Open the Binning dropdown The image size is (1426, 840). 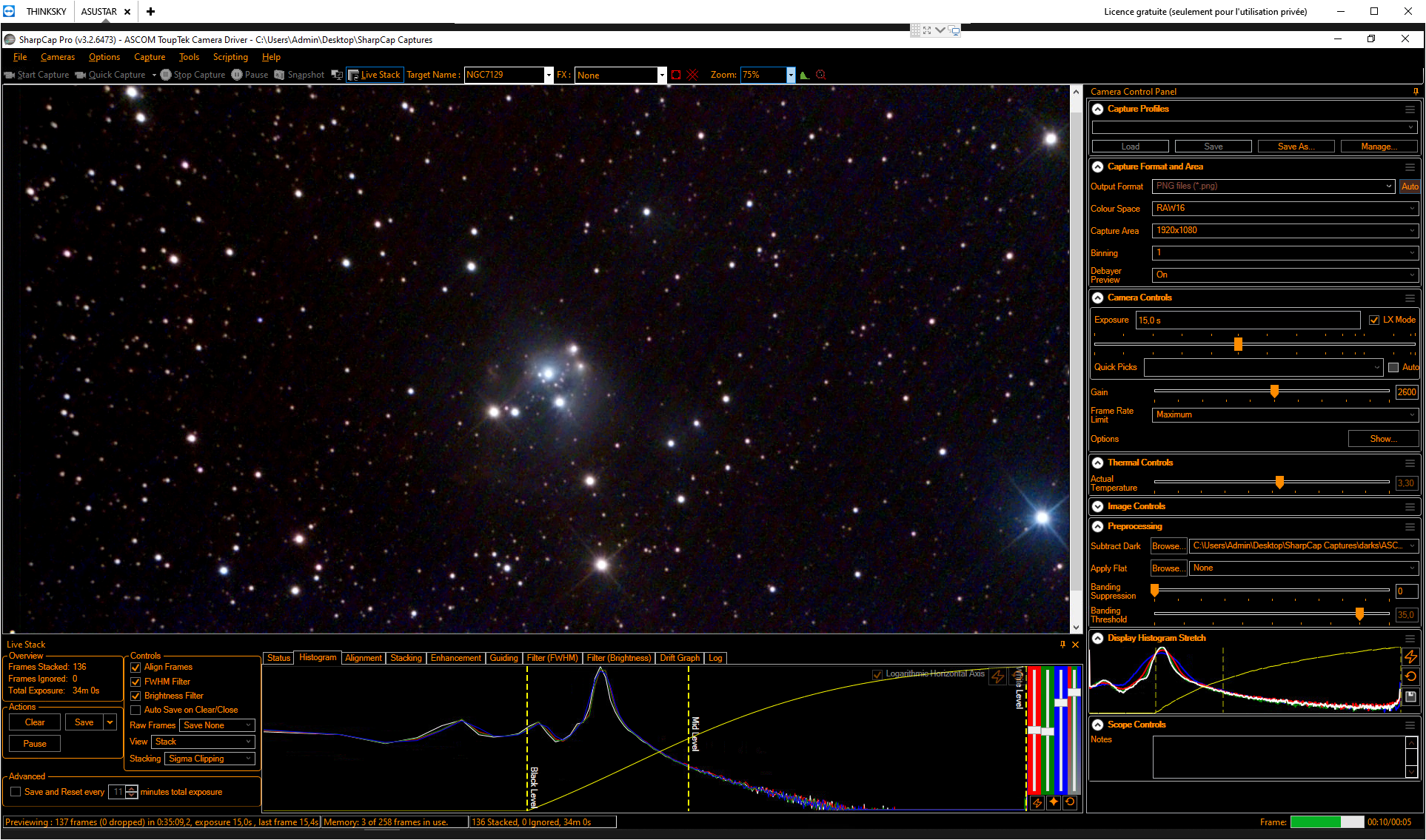1285,253
